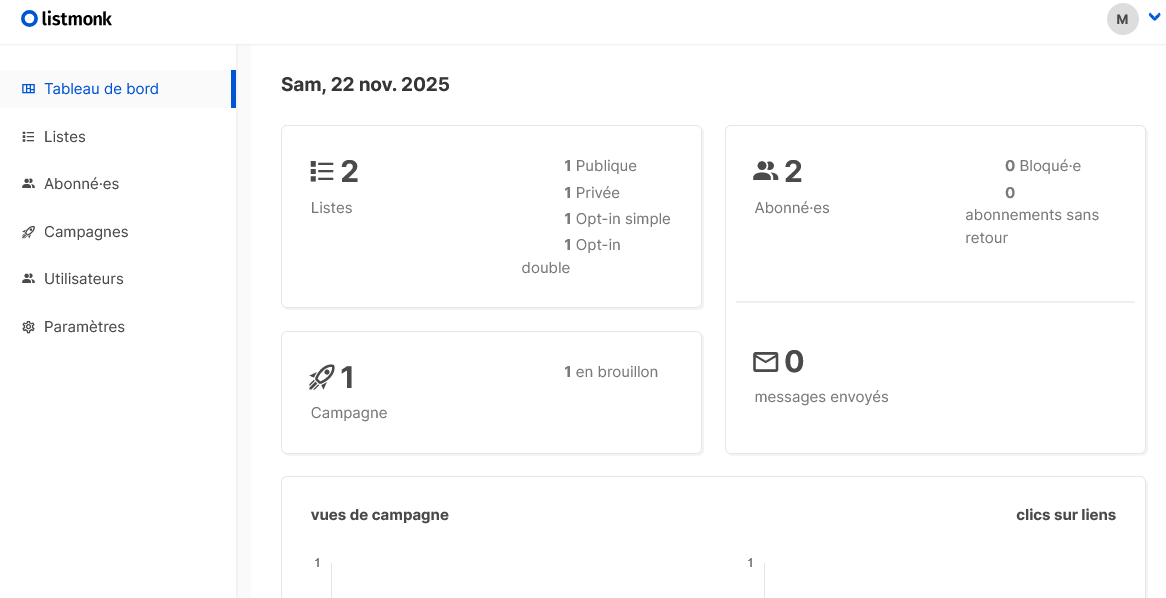
Task: Click the envelope icon for messages envoyés
Action: click(765, 361)
